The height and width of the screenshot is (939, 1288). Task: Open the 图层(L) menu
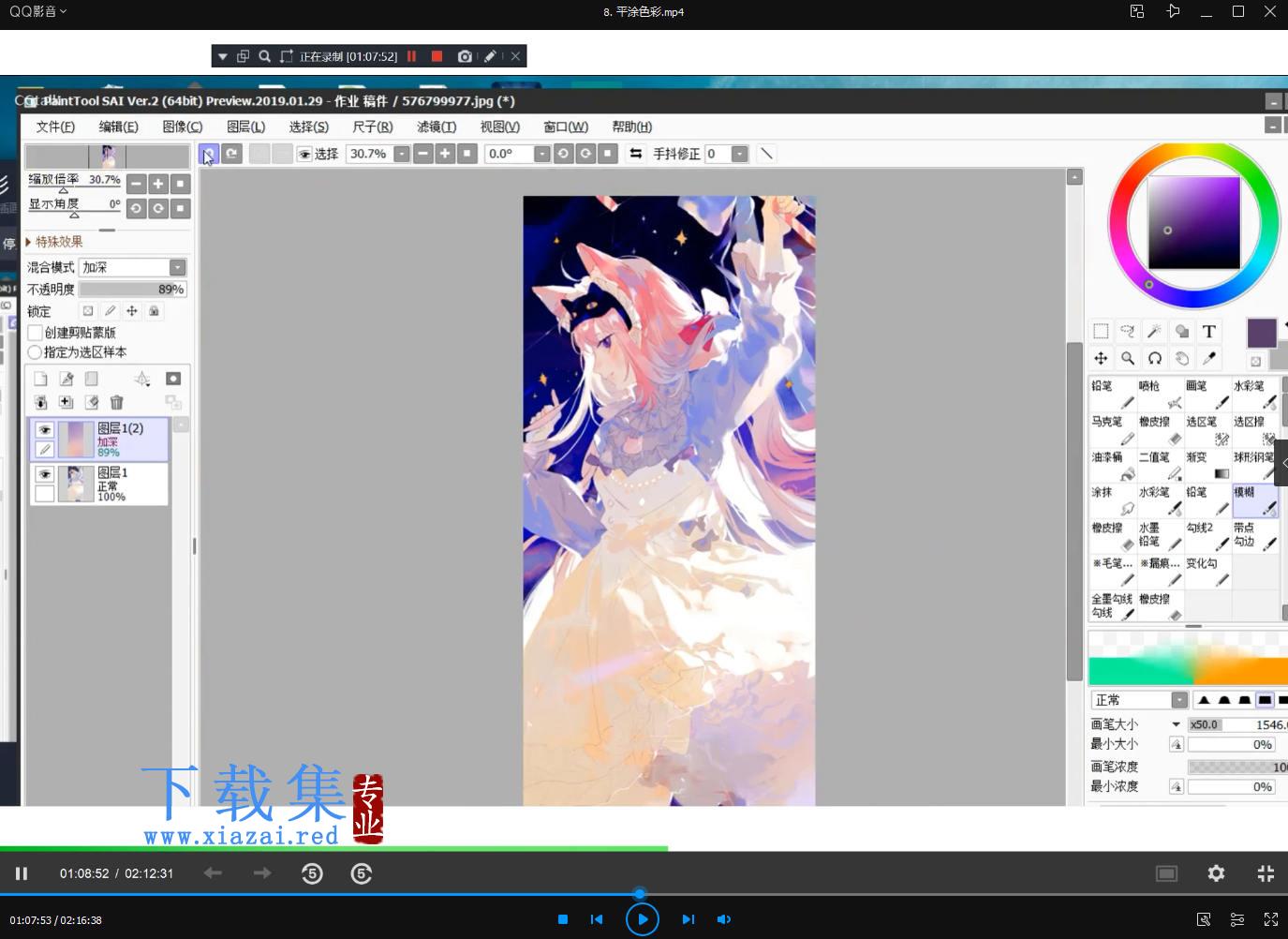[245, 127]
